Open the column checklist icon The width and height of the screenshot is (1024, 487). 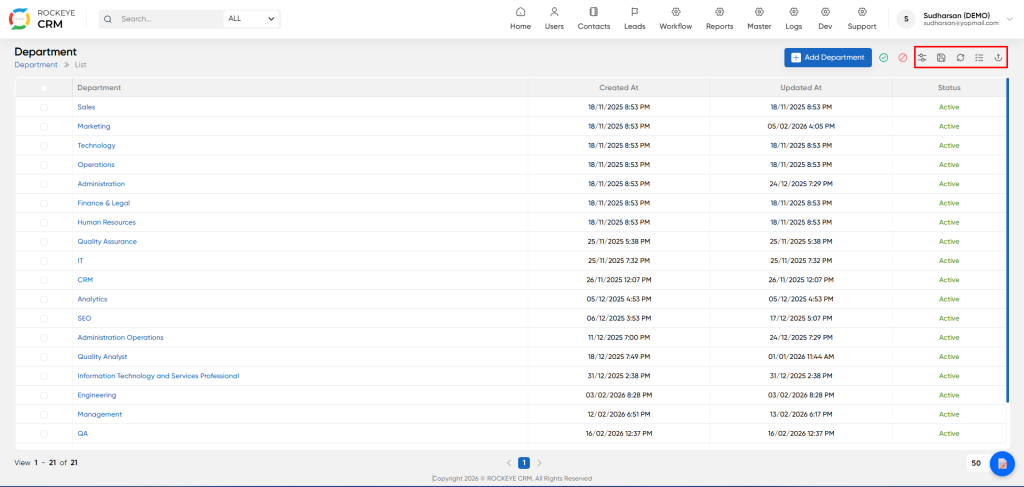[x=979, y=57]
